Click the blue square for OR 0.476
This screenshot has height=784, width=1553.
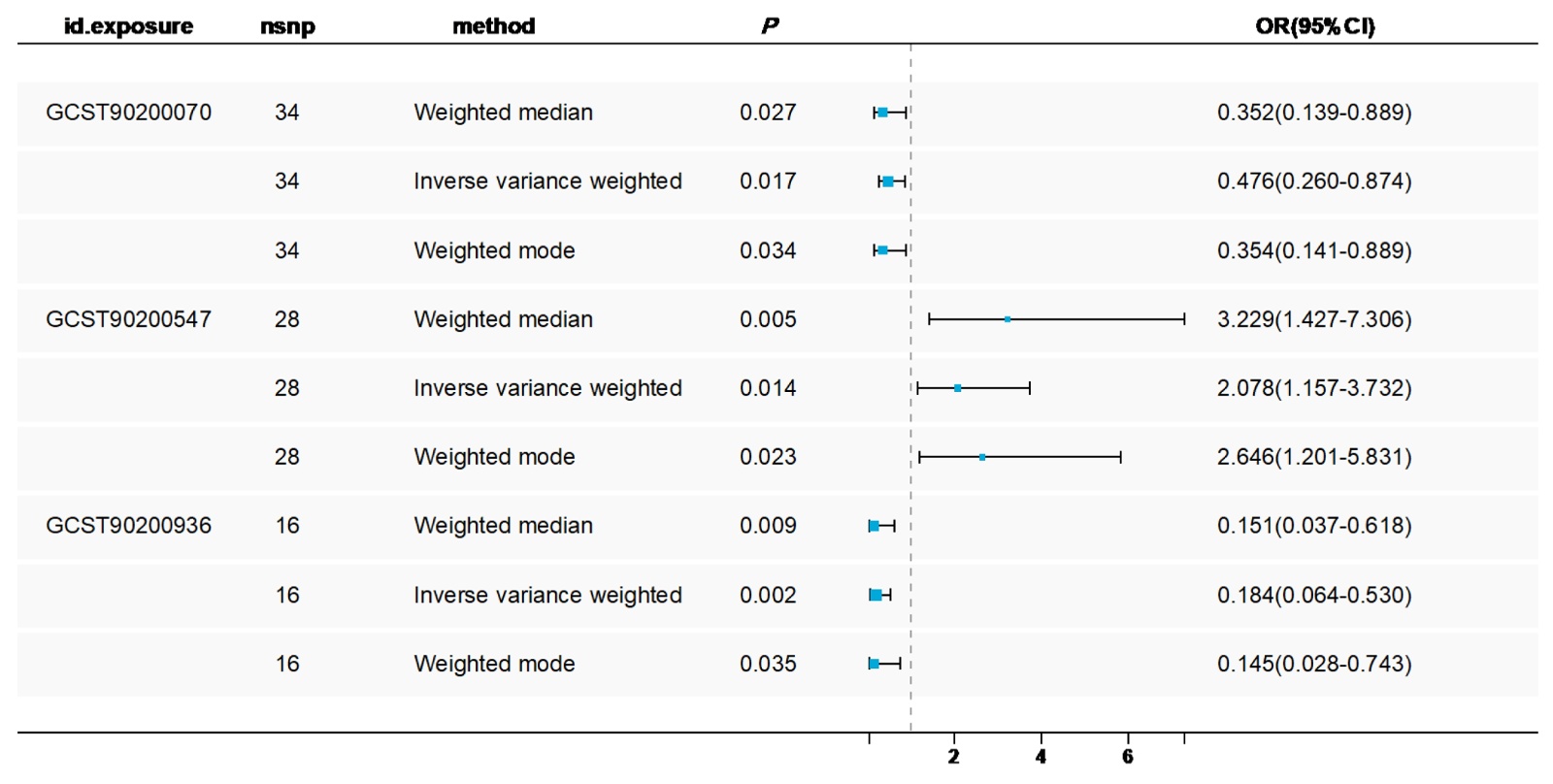point(887,181)
